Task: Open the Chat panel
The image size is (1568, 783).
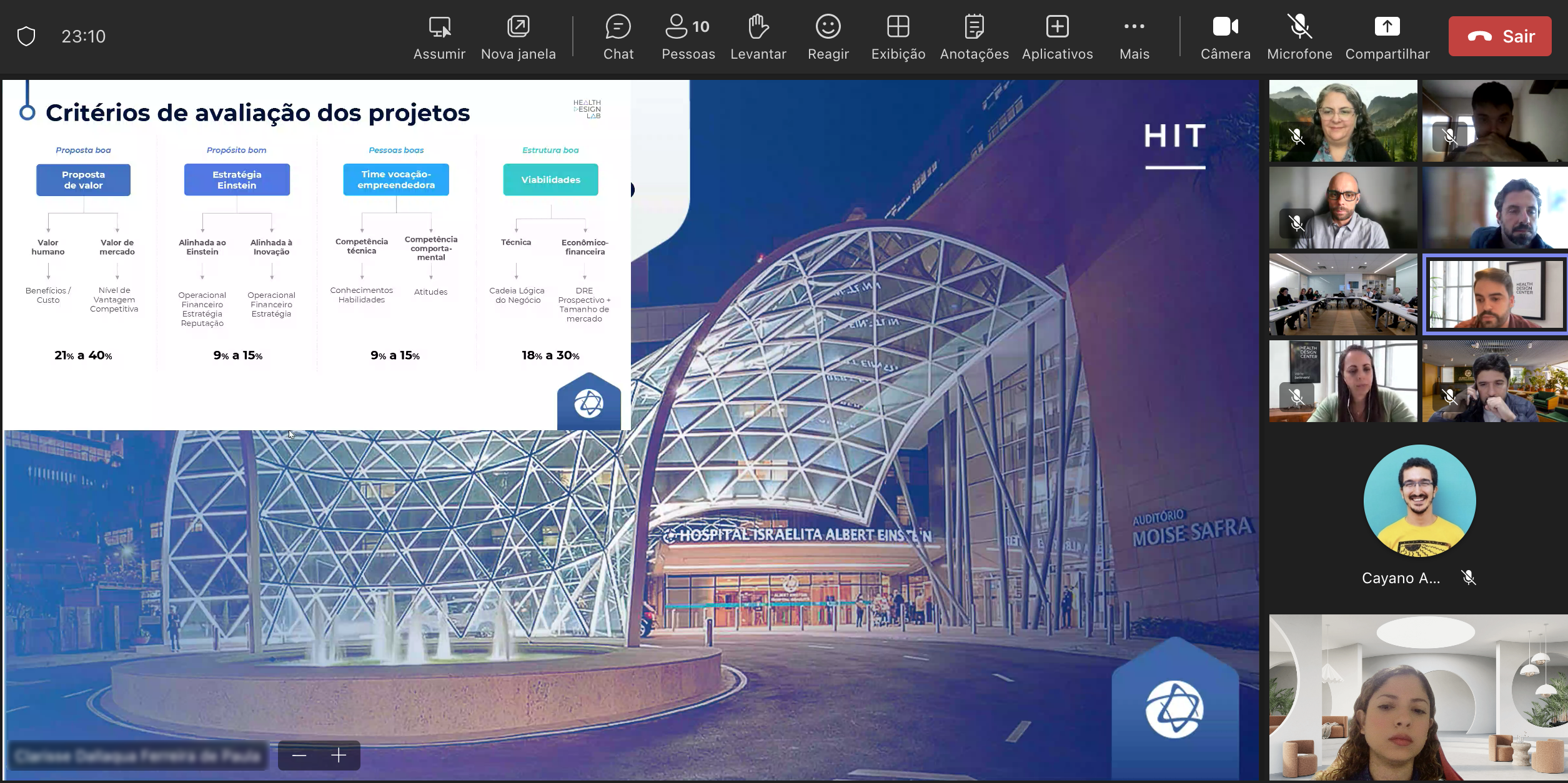Action: pos(618,37)
